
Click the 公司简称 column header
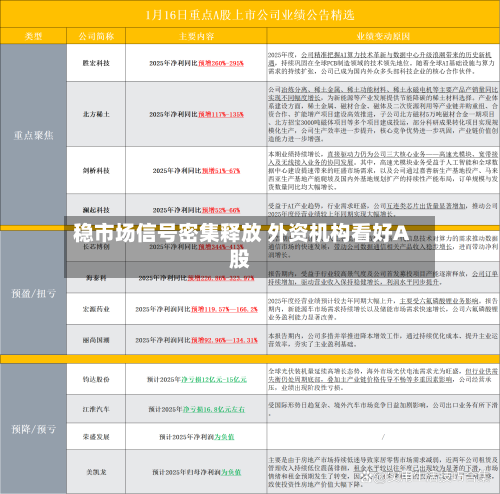tap(96, 36)
